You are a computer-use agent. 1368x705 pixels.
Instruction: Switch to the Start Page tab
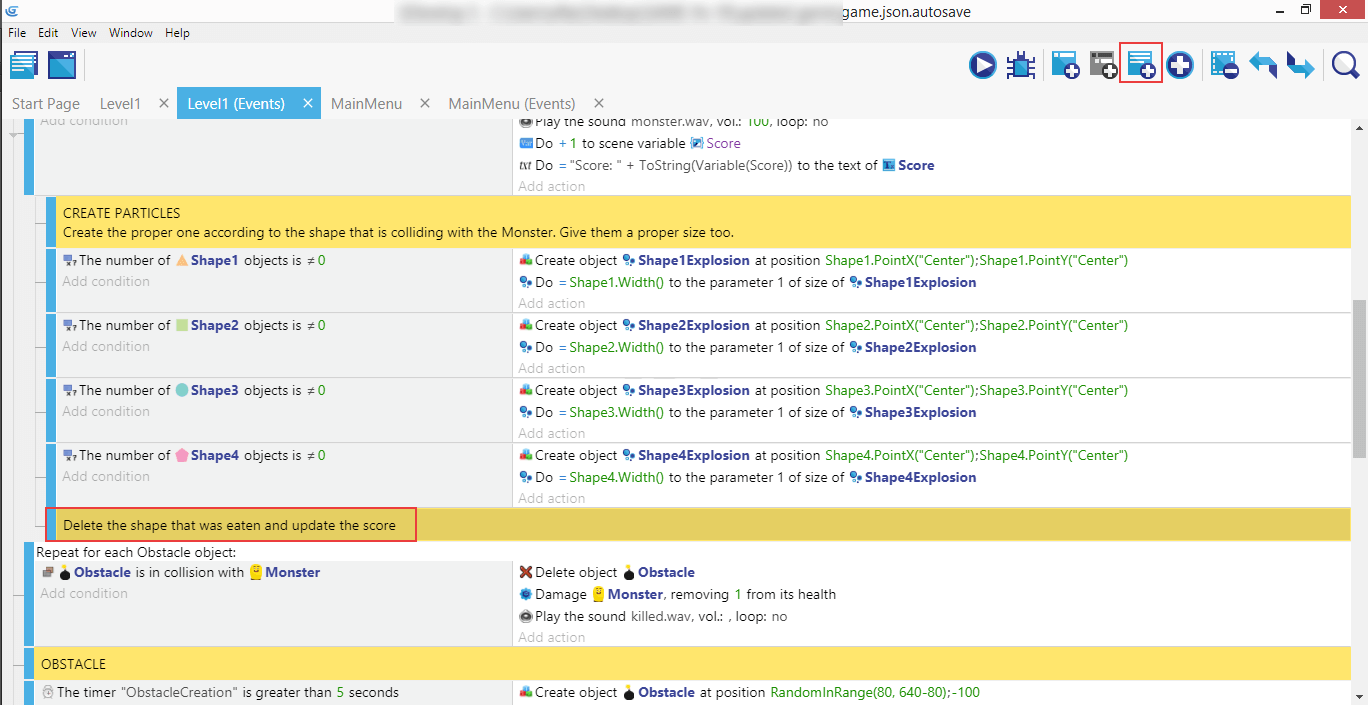click(46, 104)
